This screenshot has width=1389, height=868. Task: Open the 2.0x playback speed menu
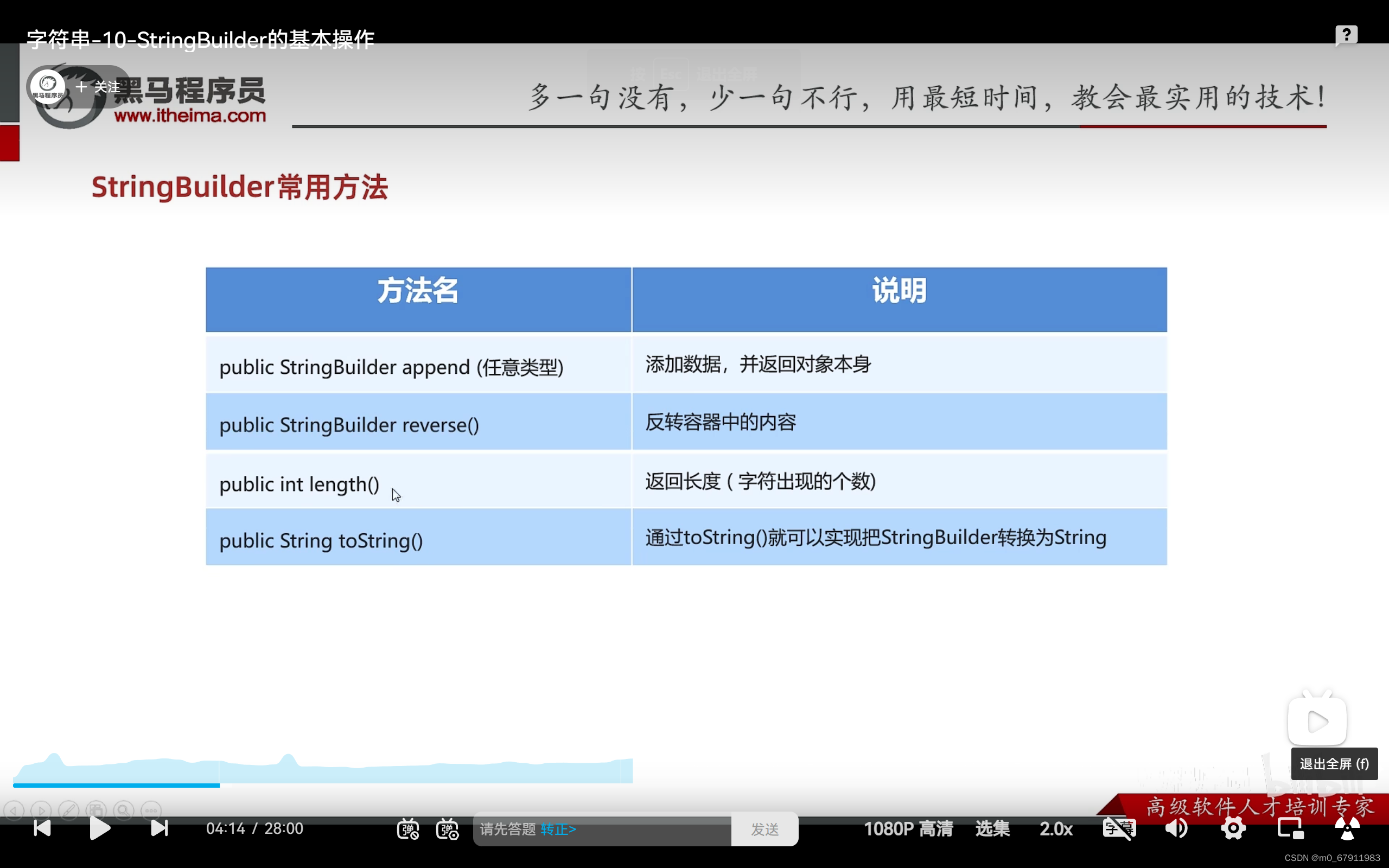tap(1056, 829)
